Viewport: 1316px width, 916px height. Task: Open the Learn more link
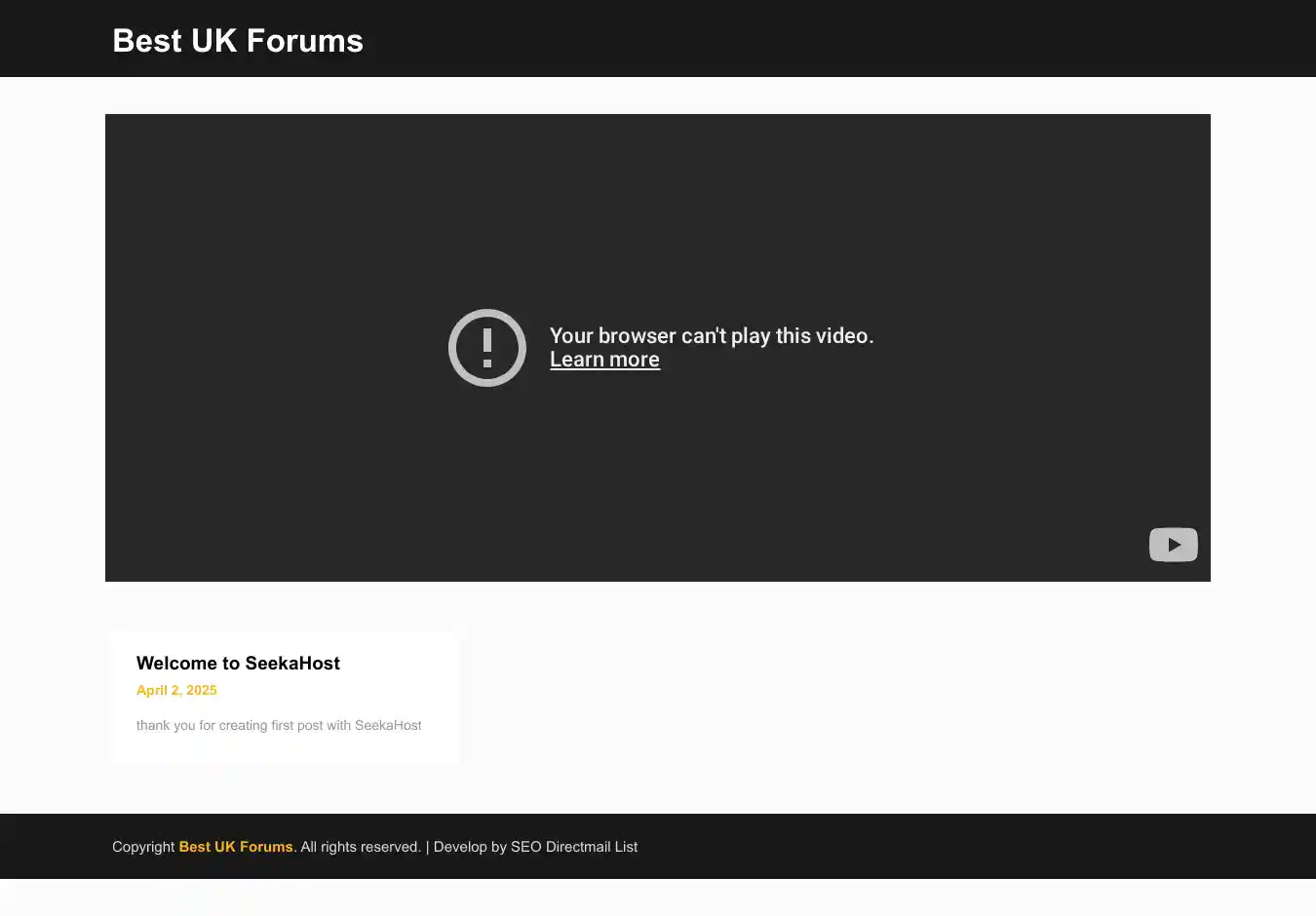(x=604, y=360)
